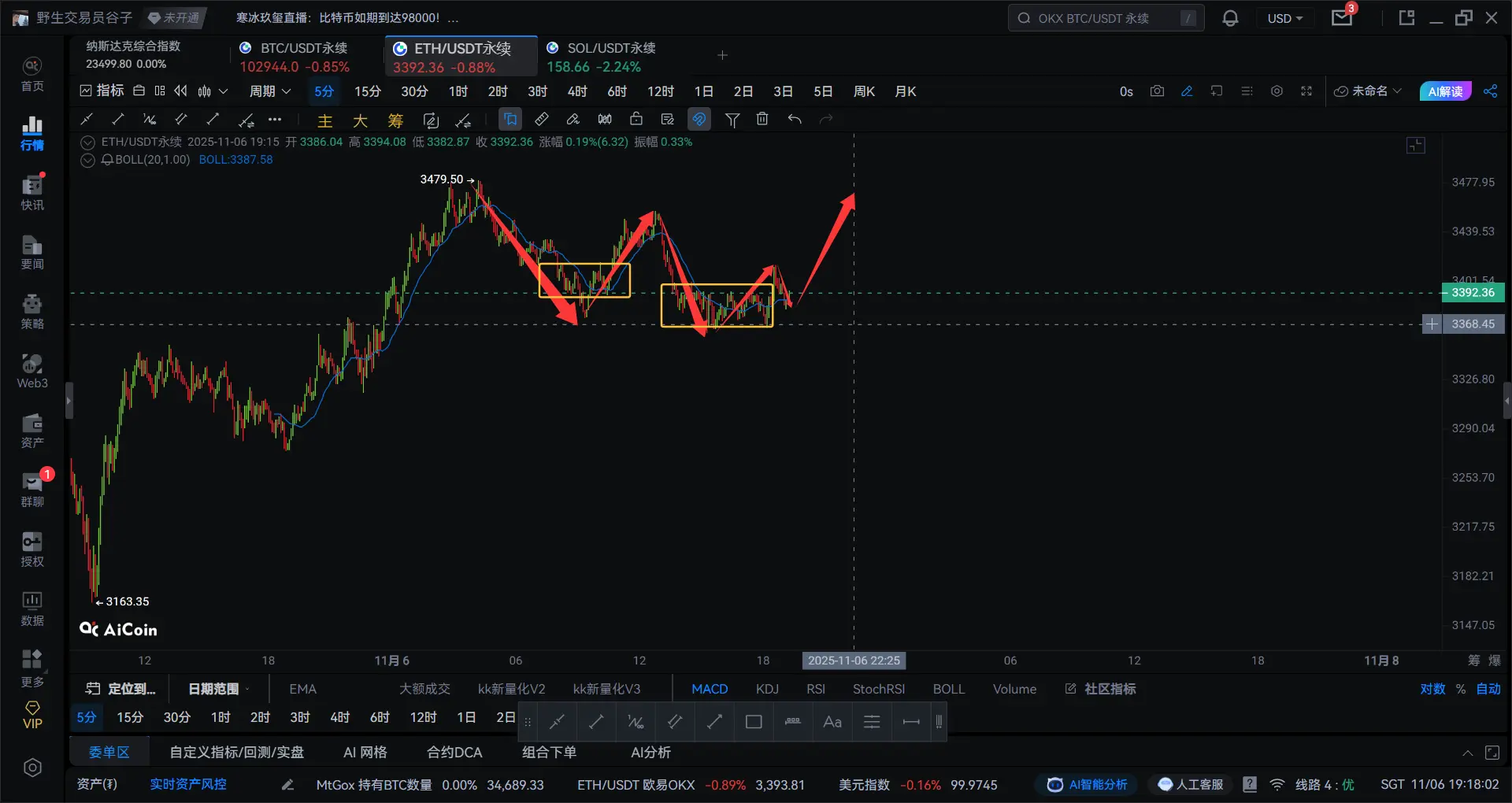Click the trash delete drawings icon
The width and height of the screenshot is (1512, 803).
pos(762,120)
